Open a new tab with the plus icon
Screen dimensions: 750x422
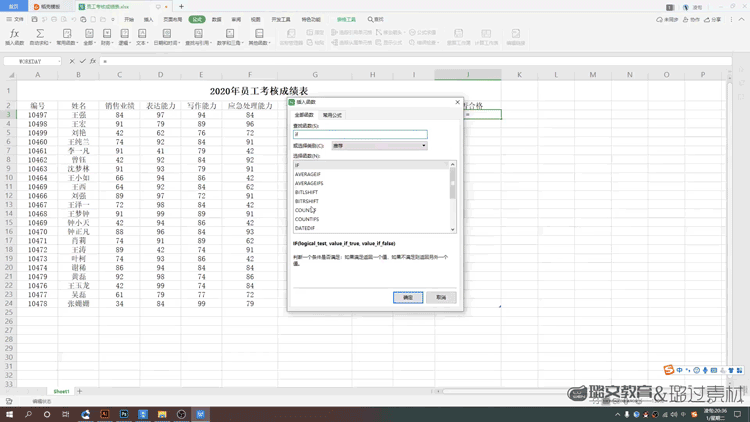(x=181, y=7)
